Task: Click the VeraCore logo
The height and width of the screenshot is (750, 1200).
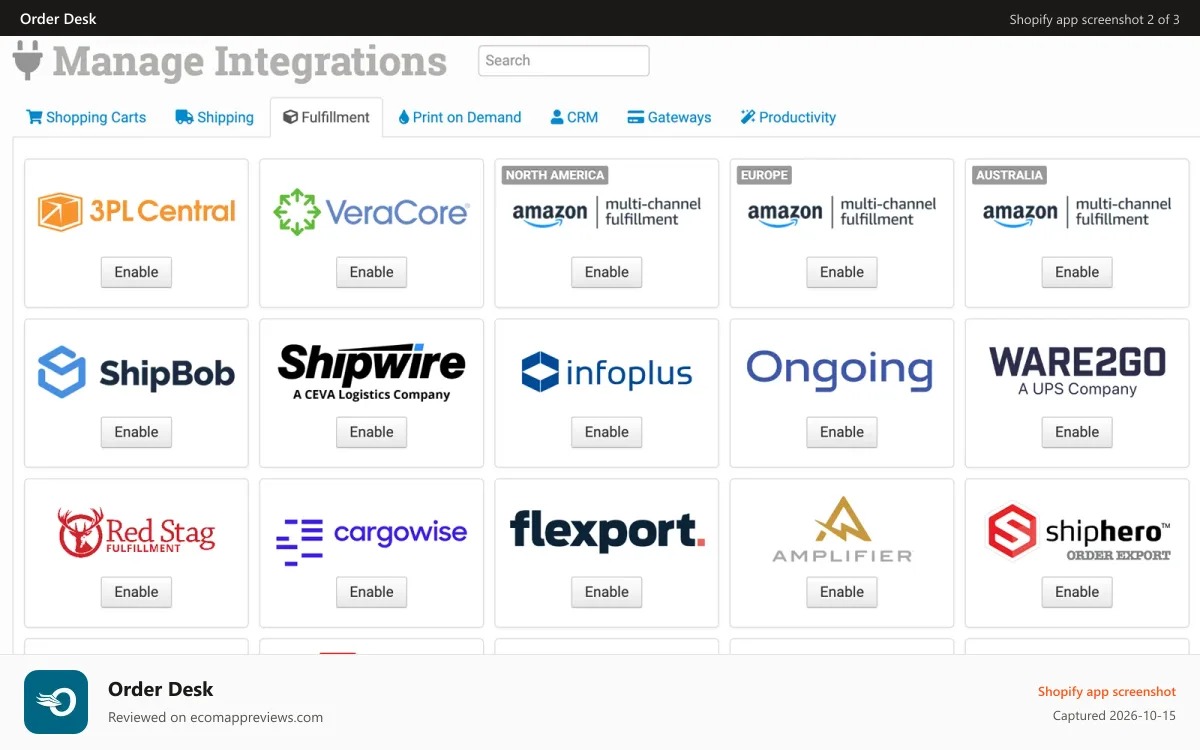Action: pos(371,212)
